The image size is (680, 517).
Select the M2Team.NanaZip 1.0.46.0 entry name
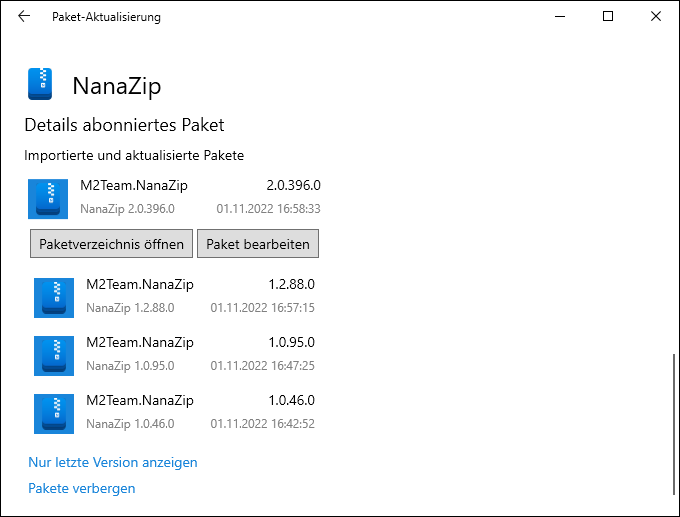(x=140, y=400)
